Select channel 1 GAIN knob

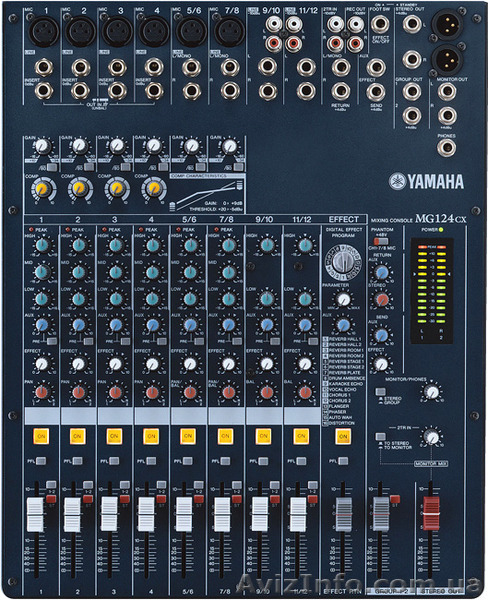[x=42, y=146]
